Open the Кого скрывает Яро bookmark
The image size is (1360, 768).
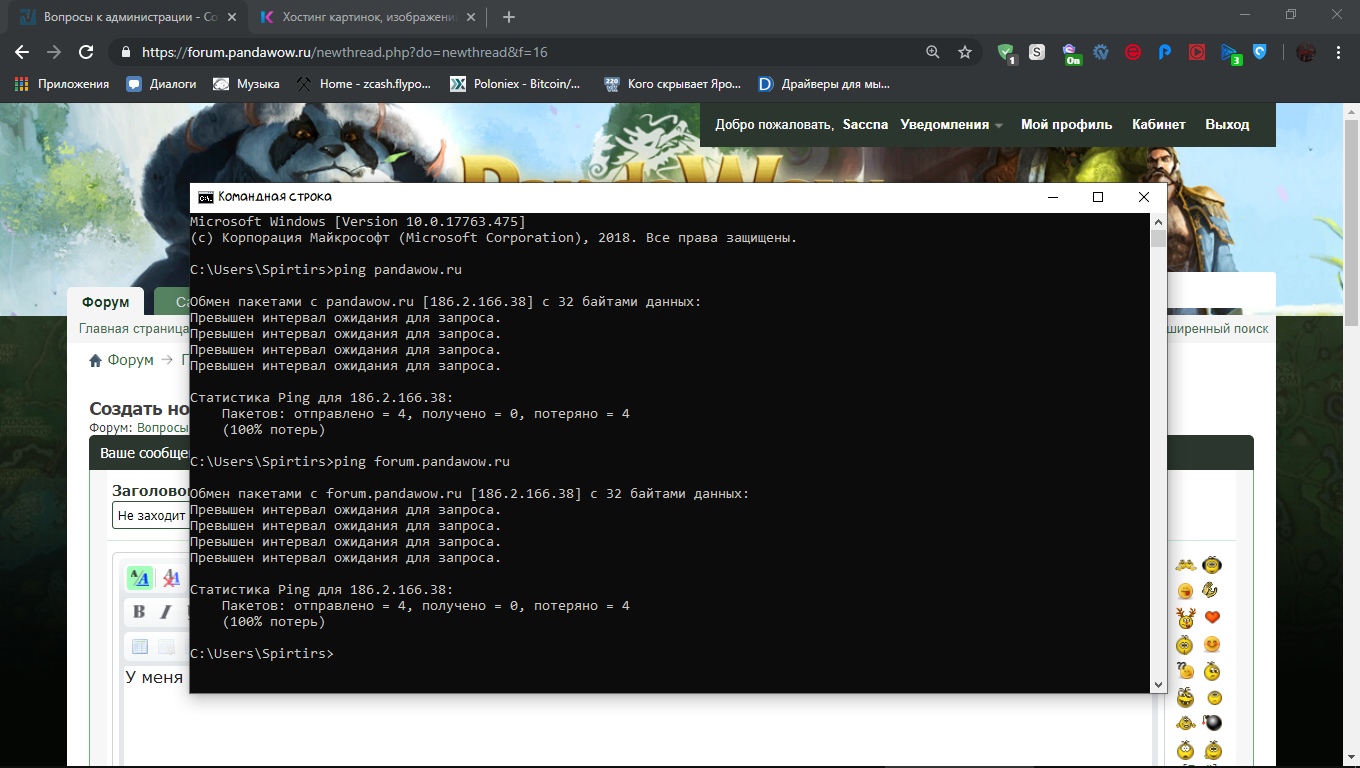pos(672,84)
